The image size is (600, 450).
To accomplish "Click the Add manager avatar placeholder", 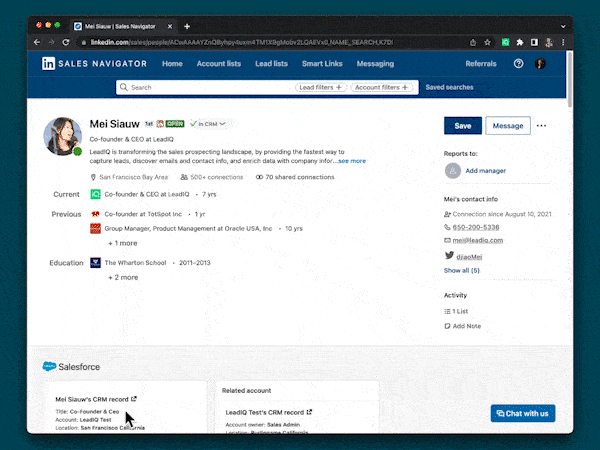I will [x=453, y=171].
